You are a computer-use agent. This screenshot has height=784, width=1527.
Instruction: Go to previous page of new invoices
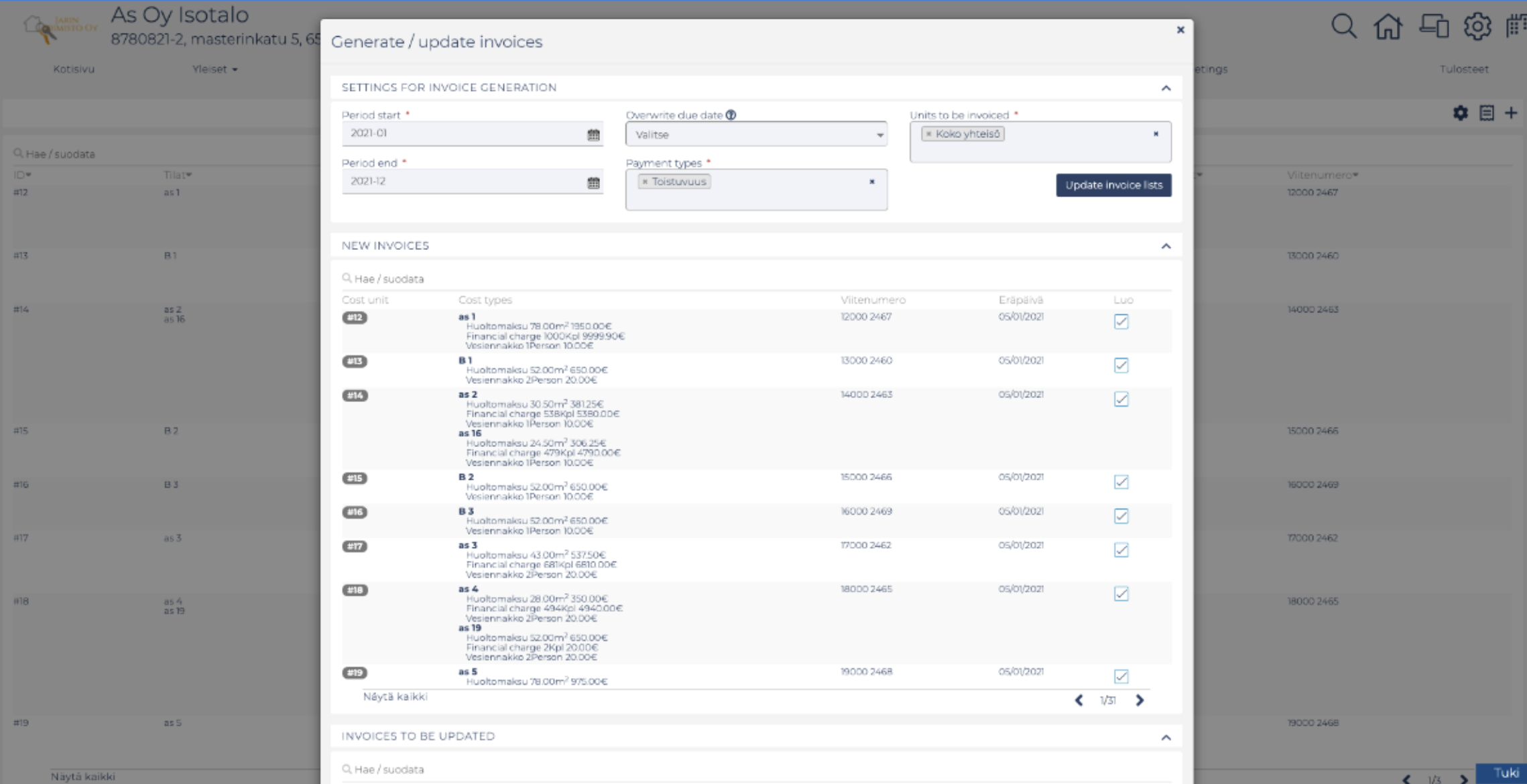pos(1079,700)
